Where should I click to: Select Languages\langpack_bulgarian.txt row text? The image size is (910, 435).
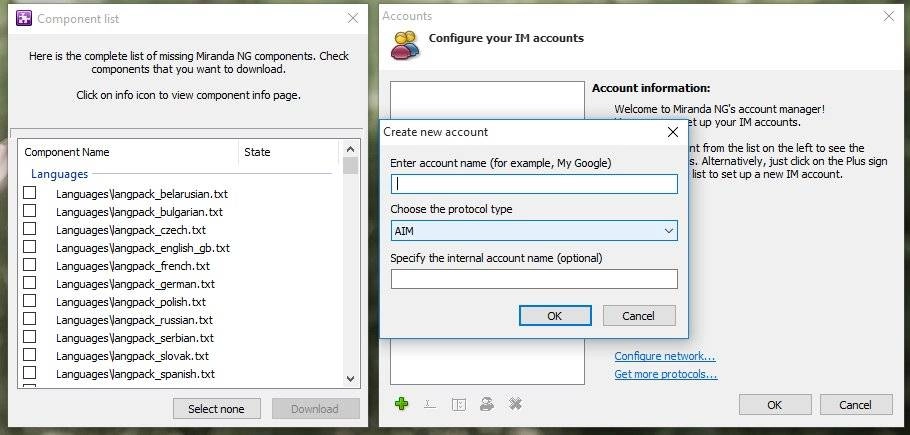point(139,212)
